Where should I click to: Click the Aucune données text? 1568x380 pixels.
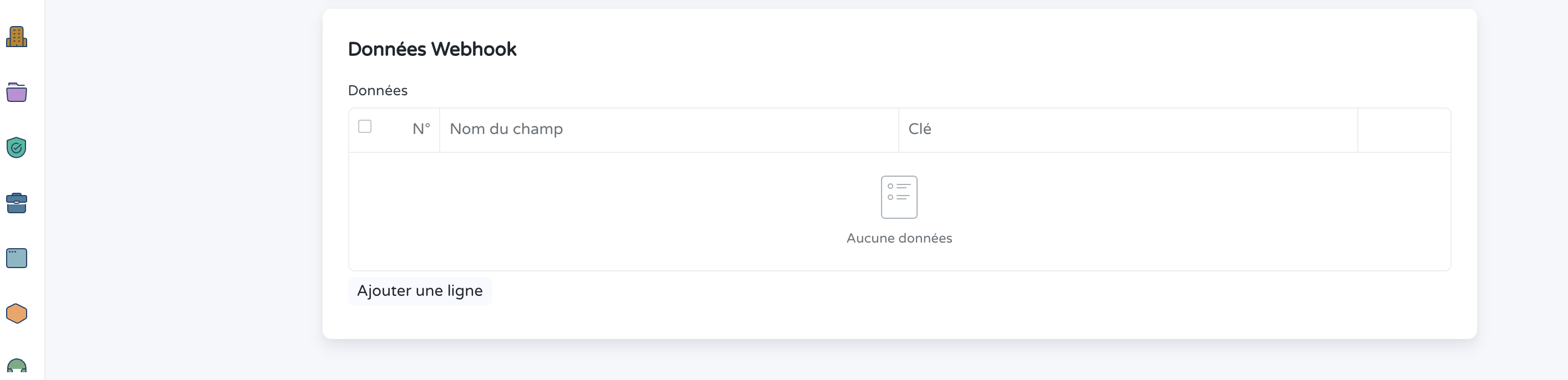(899, 238)
